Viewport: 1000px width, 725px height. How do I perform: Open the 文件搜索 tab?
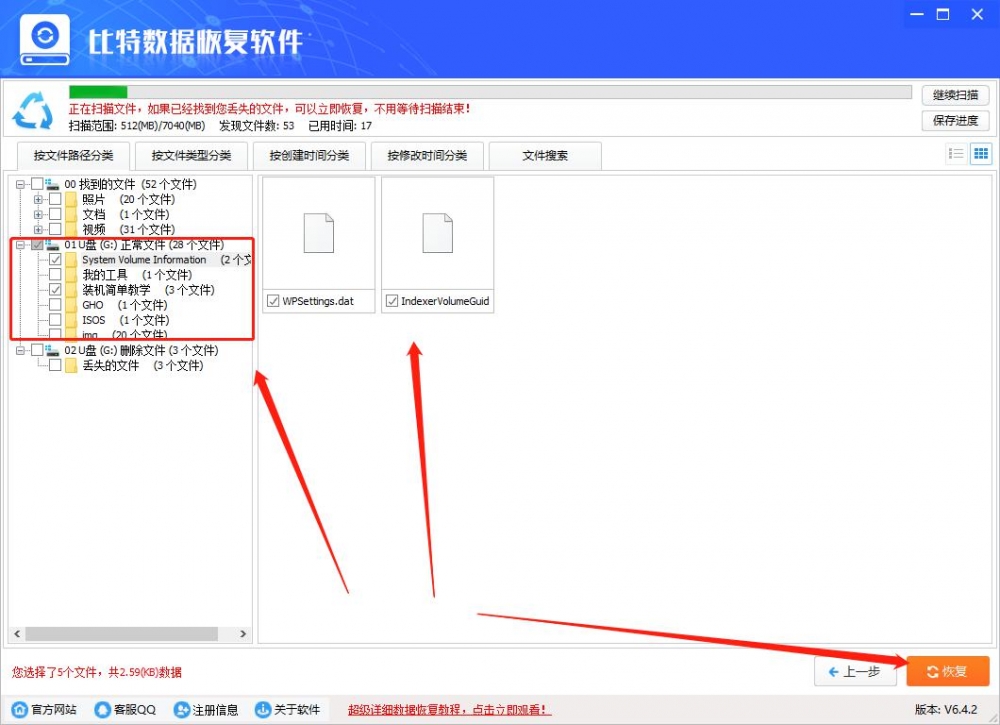(x=545, y=156)
